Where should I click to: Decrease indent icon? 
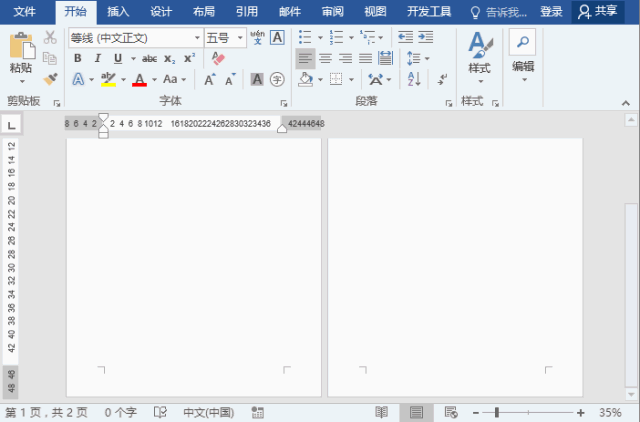coord(405,38)
